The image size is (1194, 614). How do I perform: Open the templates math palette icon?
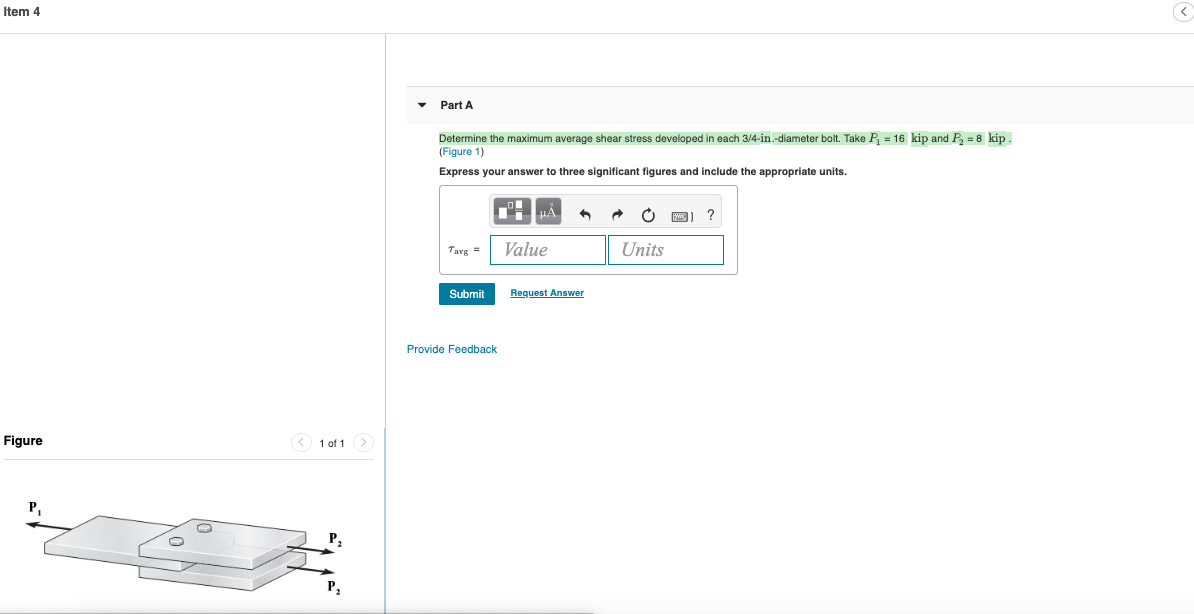pyautogui.click(x=512, y=211)
